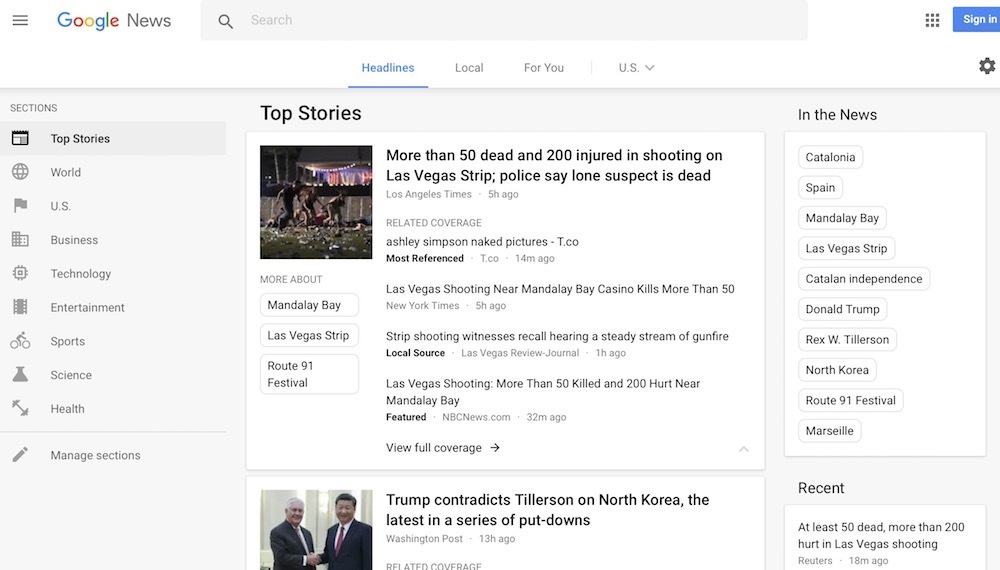Click Route 91 Festival chip in In the News
Viewport: 1000px width, 570px height.
point(850,400)
